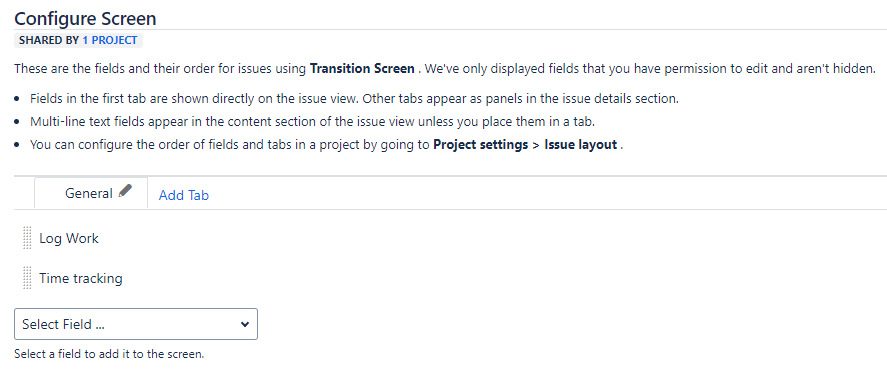Click the bold Transition Screen name
This screenshot has height=381, width=887.
(362, 69)
